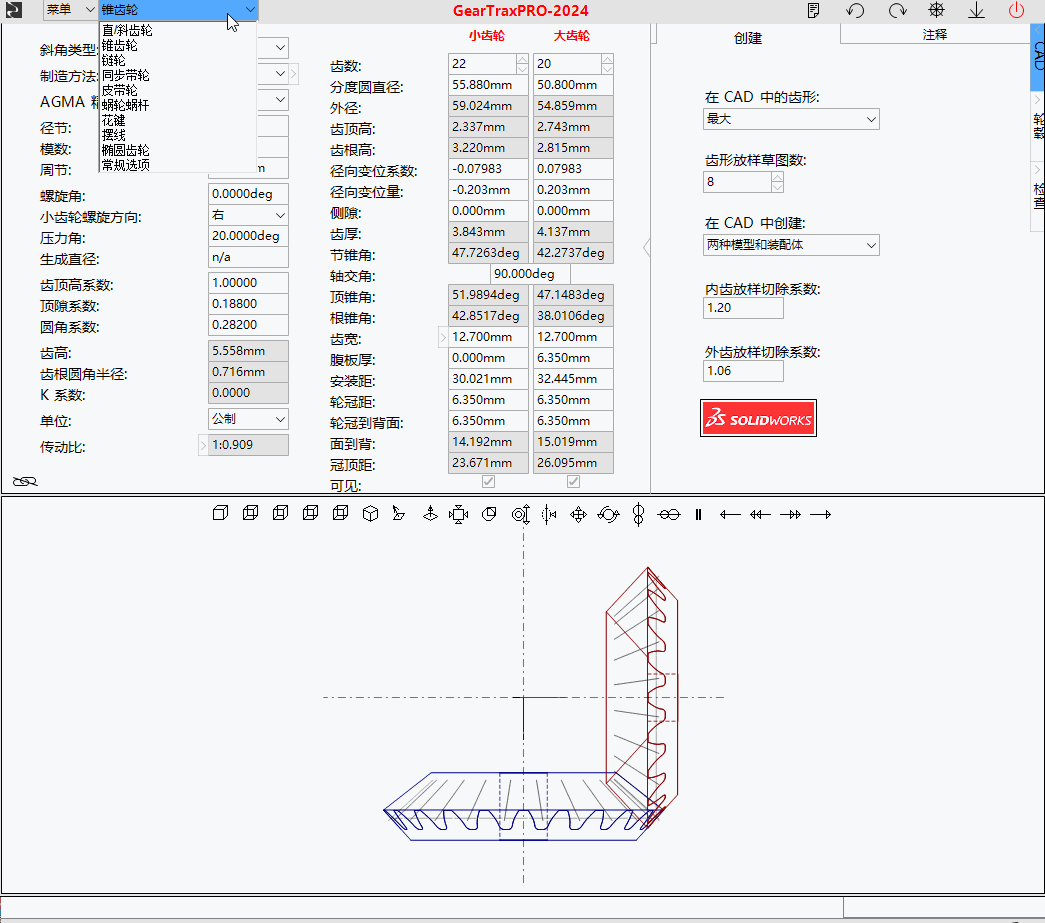Toggle pinion 可见 visibility checkbox
Image resolution: width=1045 pixels, height=923 pixels.
[489, 481]
